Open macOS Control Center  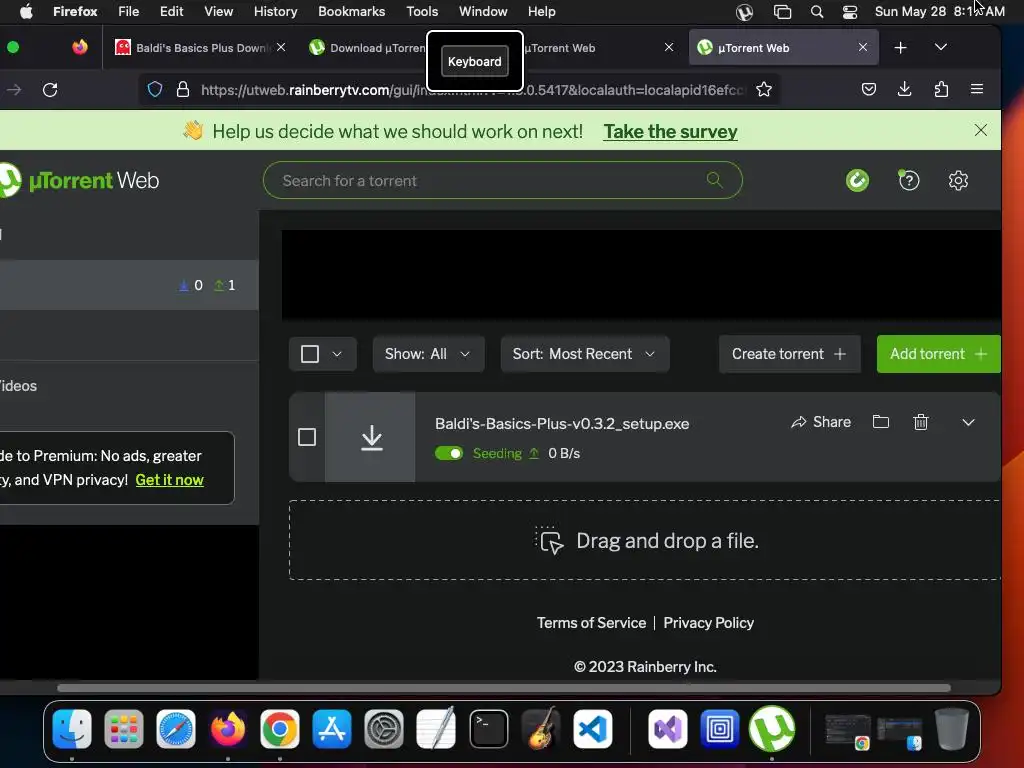point(849,12)
